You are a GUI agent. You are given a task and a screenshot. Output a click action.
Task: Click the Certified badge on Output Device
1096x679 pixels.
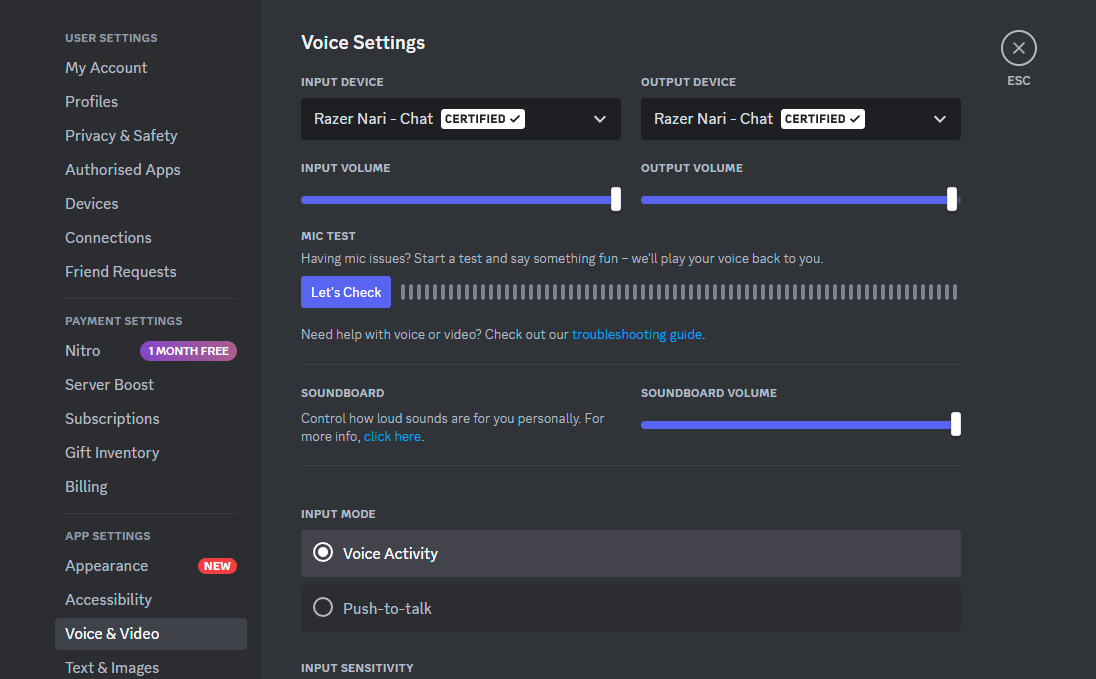(823, 119)
